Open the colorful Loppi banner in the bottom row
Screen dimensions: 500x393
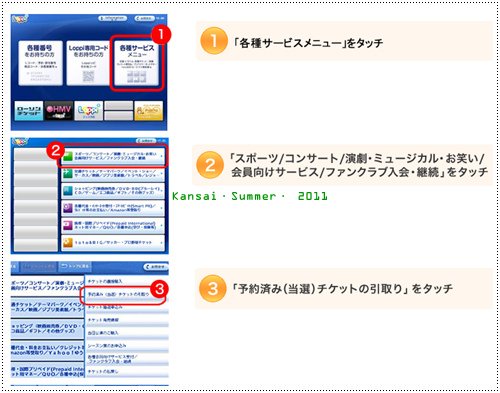[x=88, y=111]
